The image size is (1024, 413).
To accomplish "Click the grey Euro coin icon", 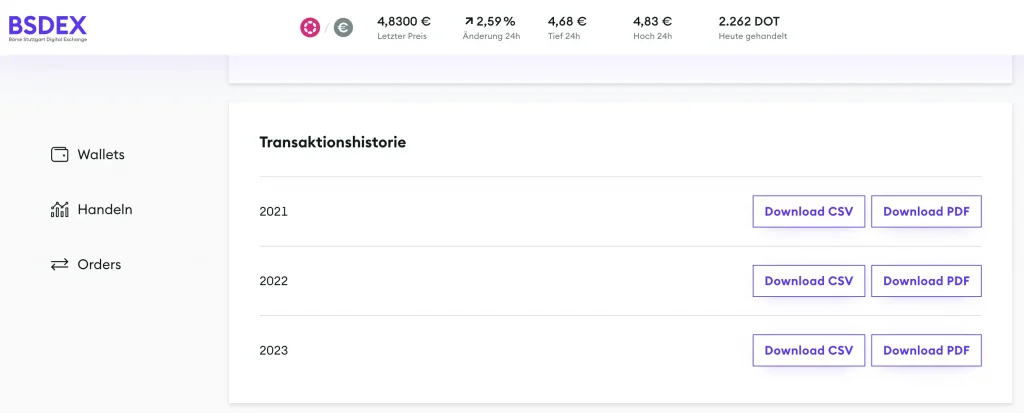I will click(x=344, y=27).
